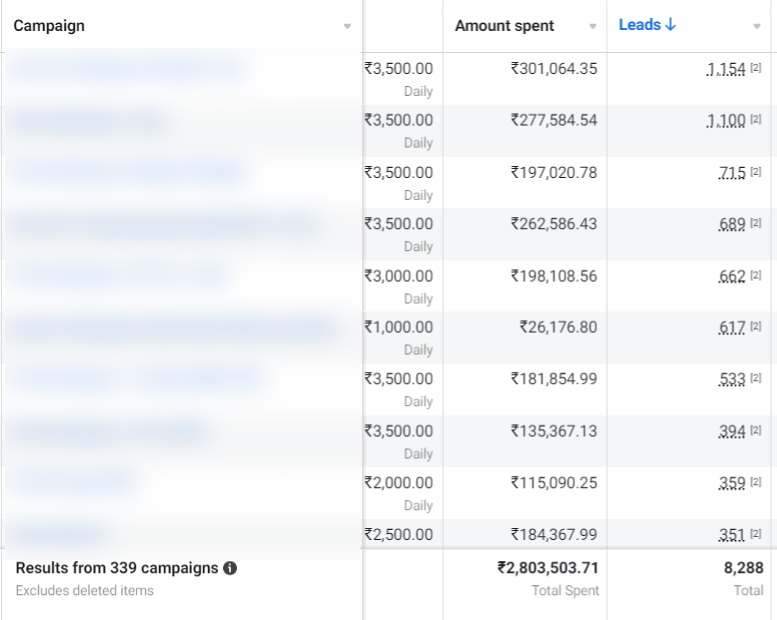Click the ₹2,500.00 budget cell

[x=399, y=535]
